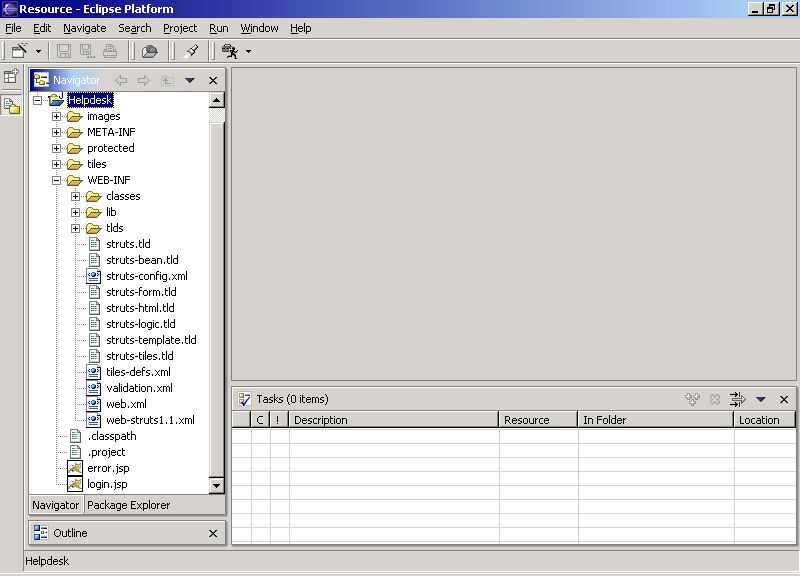This screenshot has width=800, height=576.
Task: Select the Resource perspective sidebar icon
Action: point(11,106)
